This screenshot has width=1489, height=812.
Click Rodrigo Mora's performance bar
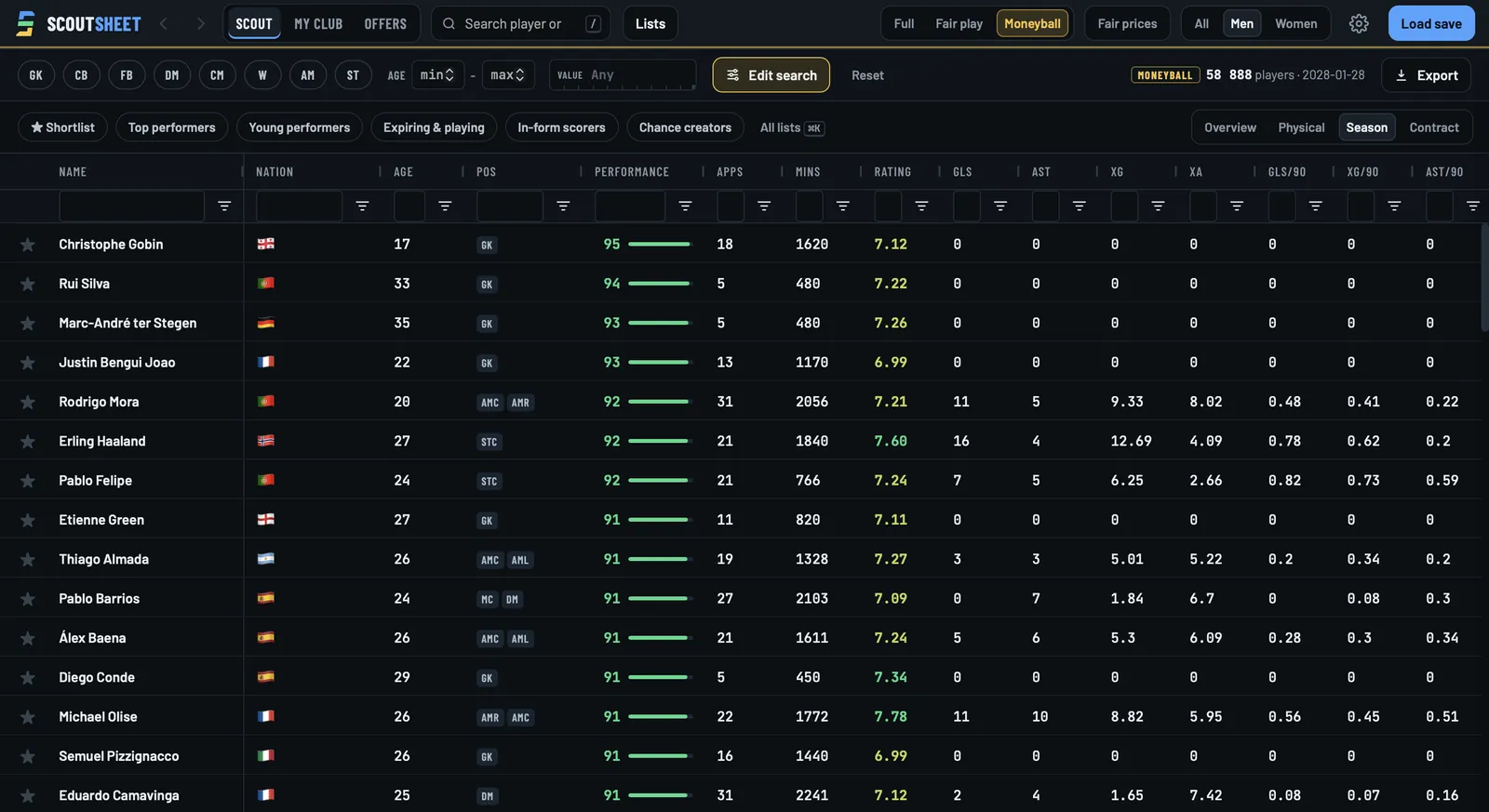[659, 402]
